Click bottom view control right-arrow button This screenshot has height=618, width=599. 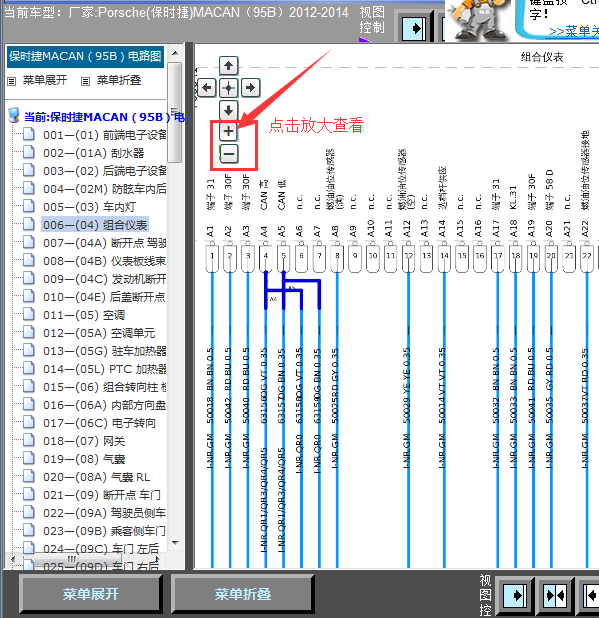515,595
